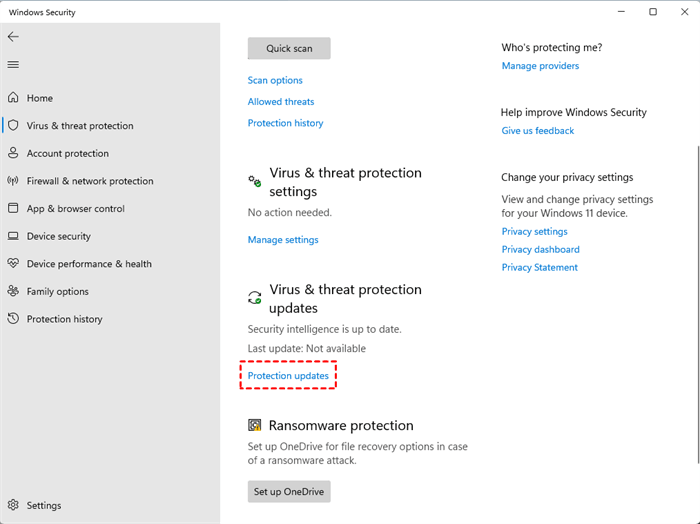The image size is (700, 524).
Task: Open the Manage providers link
Action: click(540, 66)
